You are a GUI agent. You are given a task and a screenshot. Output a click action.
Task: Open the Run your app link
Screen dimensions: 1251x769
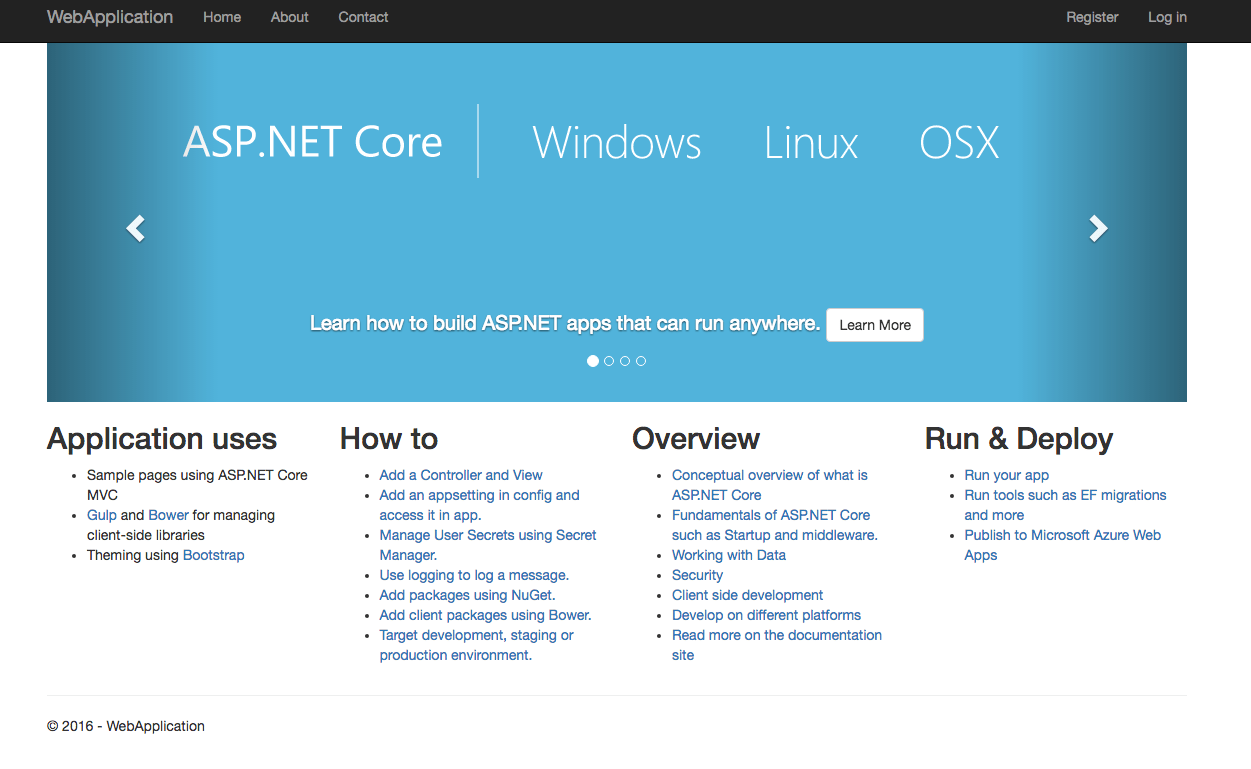[1006, 475]
